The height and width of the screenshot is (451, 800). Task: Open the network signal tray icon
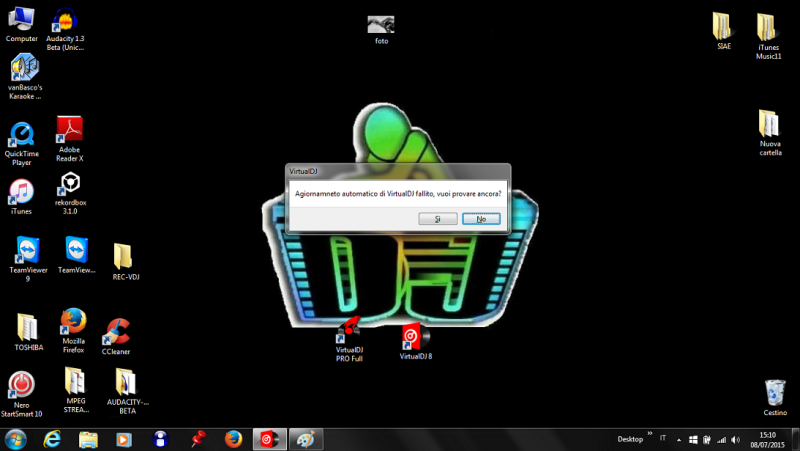click(x=721, y=440)
